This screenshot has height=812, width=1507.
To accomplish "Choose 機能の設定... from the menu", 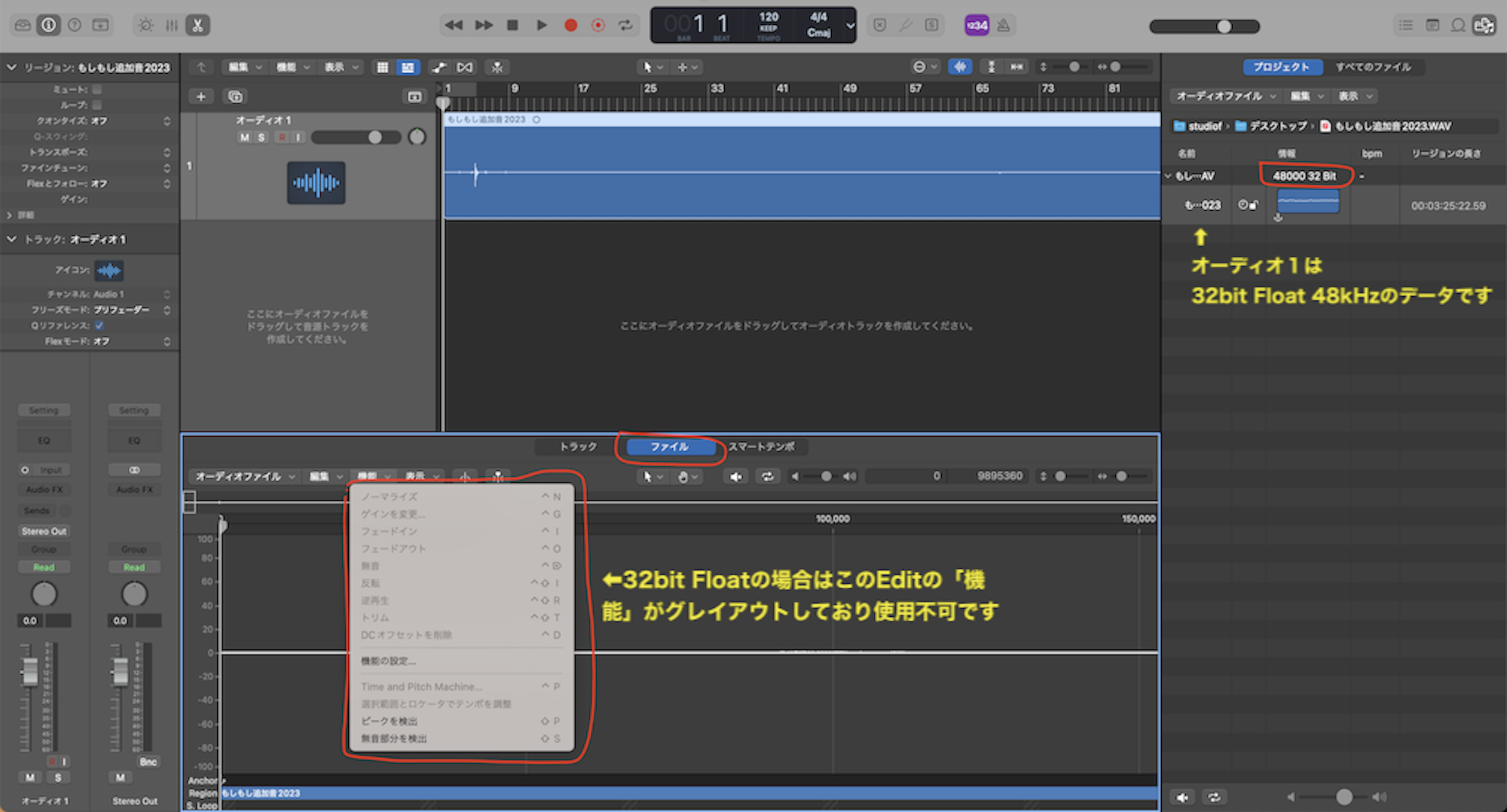I will tap(388, 661).
